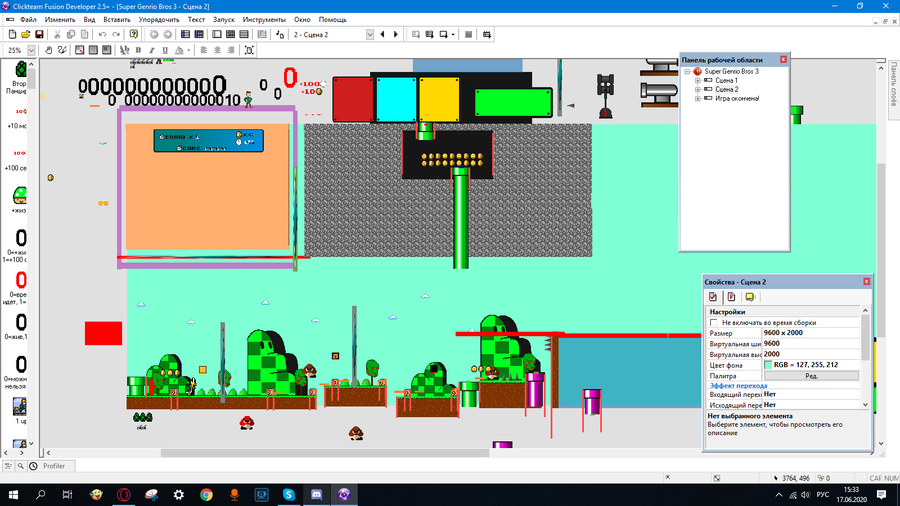Select the green mushroom object in library

[x=20, y=196]
